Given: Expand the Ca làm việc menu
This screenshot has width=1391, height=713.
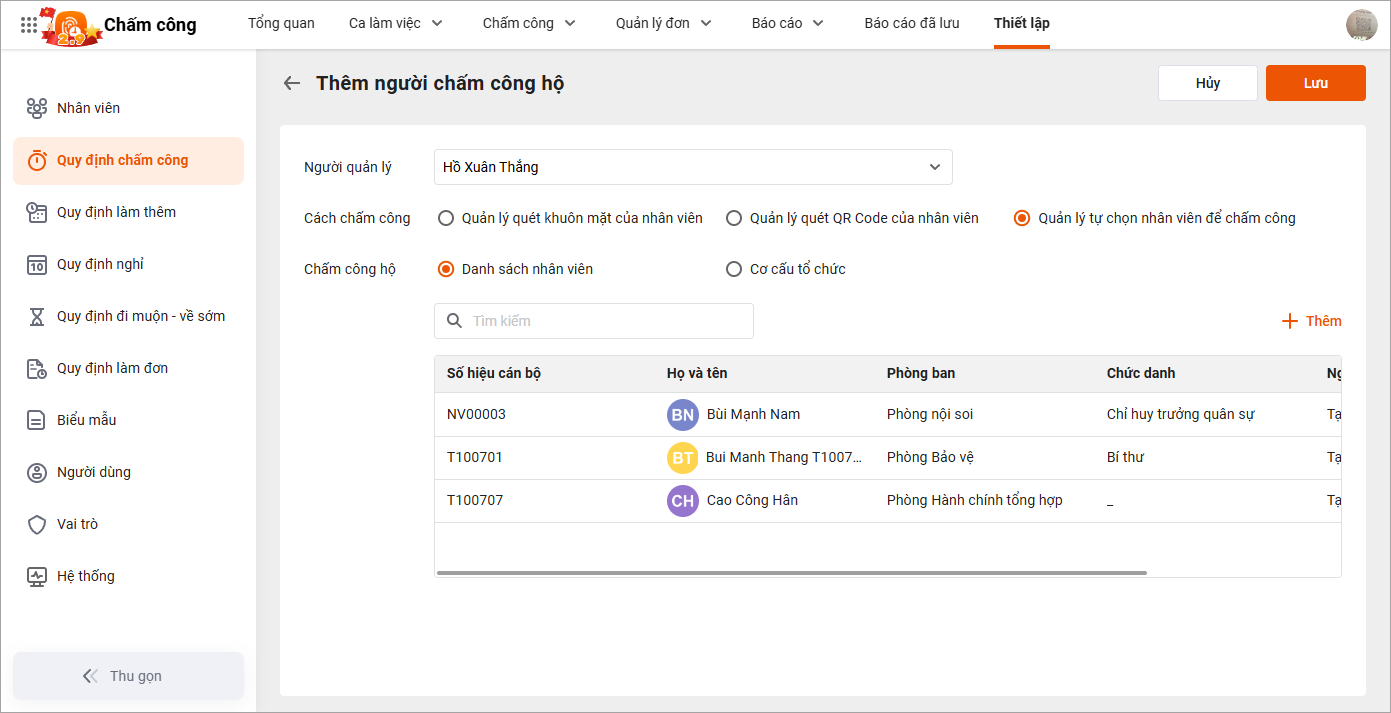Looking at the screenshot, I should (395, 23).
